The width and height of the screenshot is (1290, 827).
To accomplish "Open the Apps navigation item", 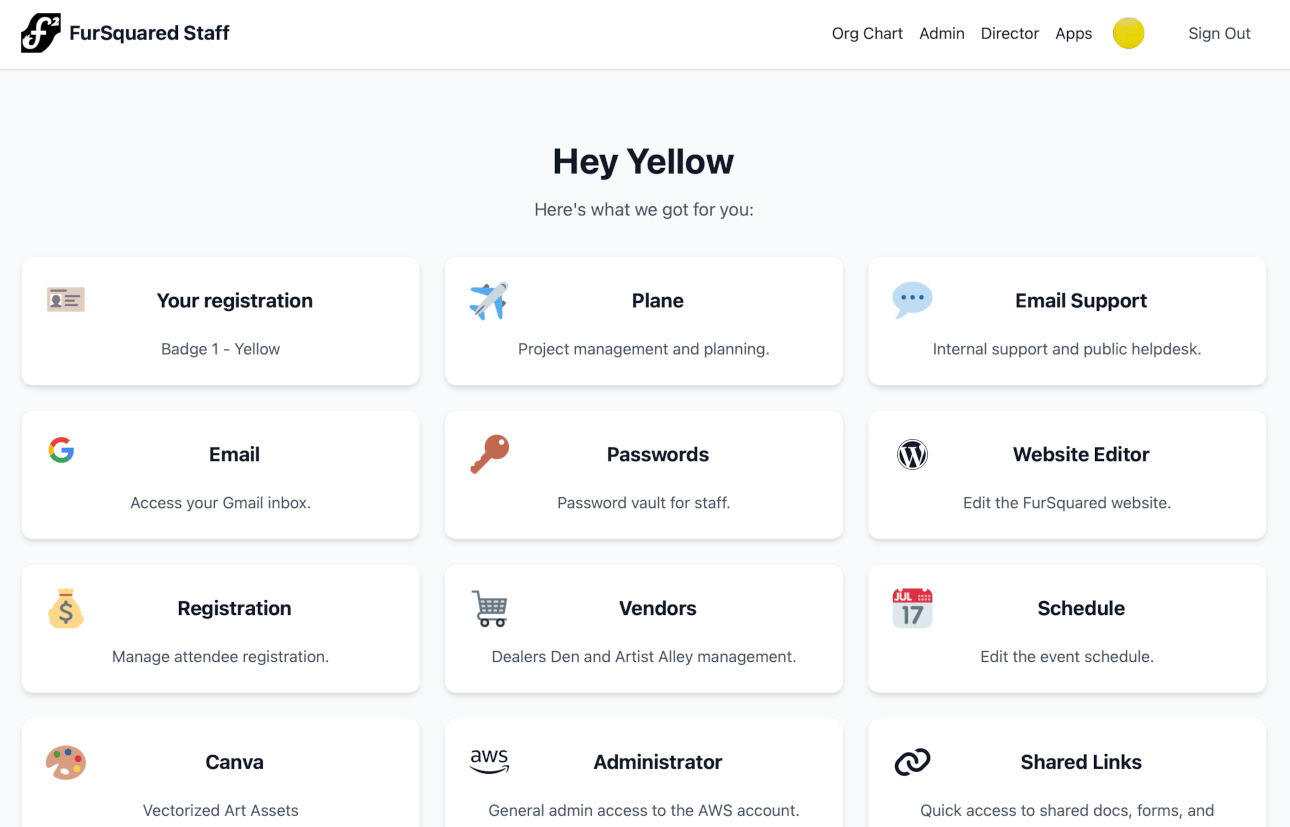I will [x=1074, y=33].
